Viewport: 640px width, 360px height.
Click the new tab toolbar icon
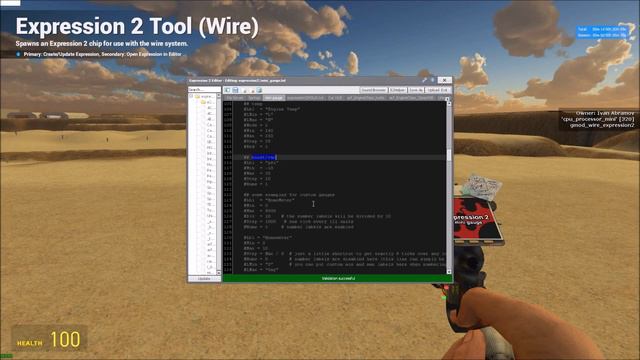[245, 90]
